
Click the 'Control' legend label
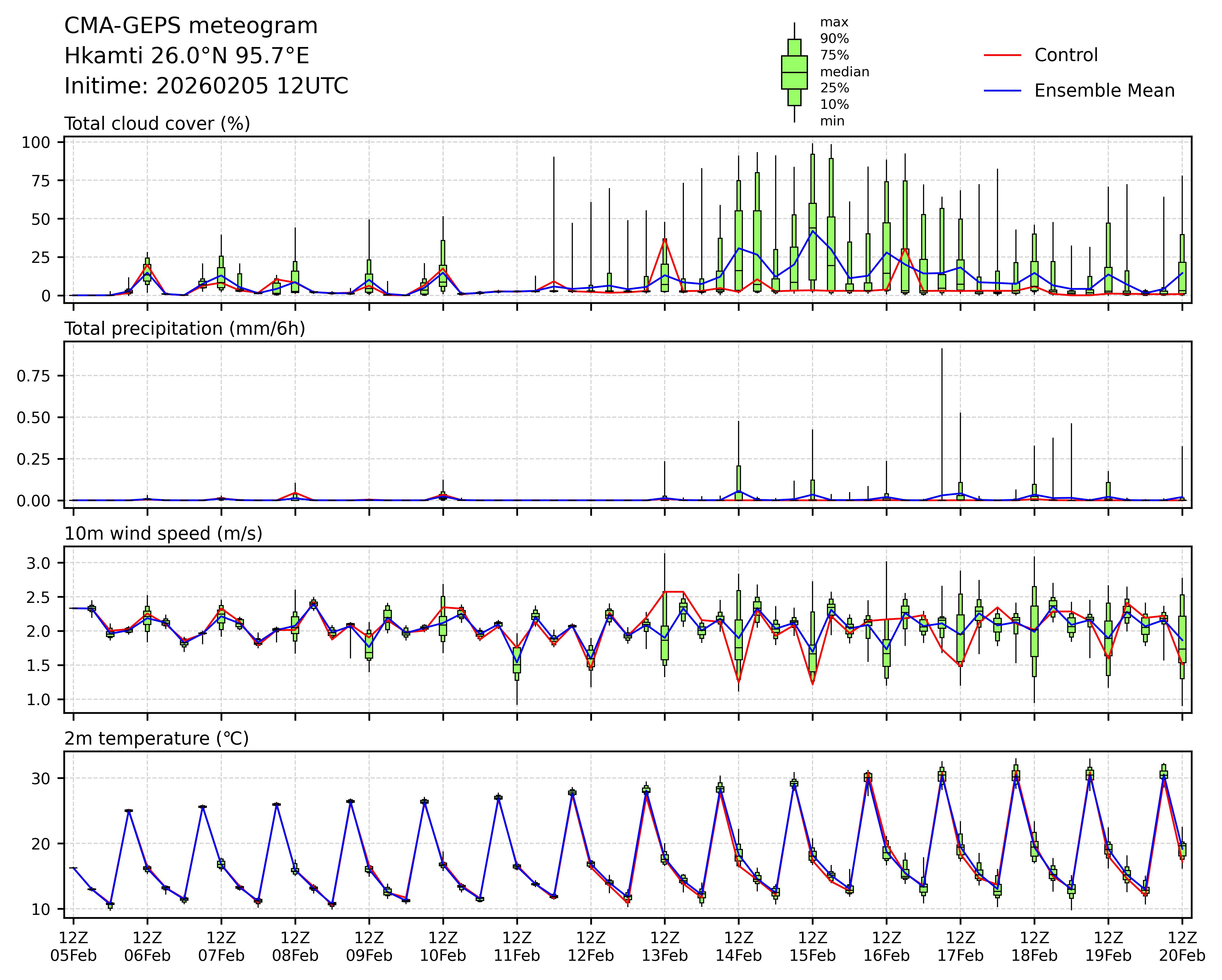click(x=1066, y=55)
